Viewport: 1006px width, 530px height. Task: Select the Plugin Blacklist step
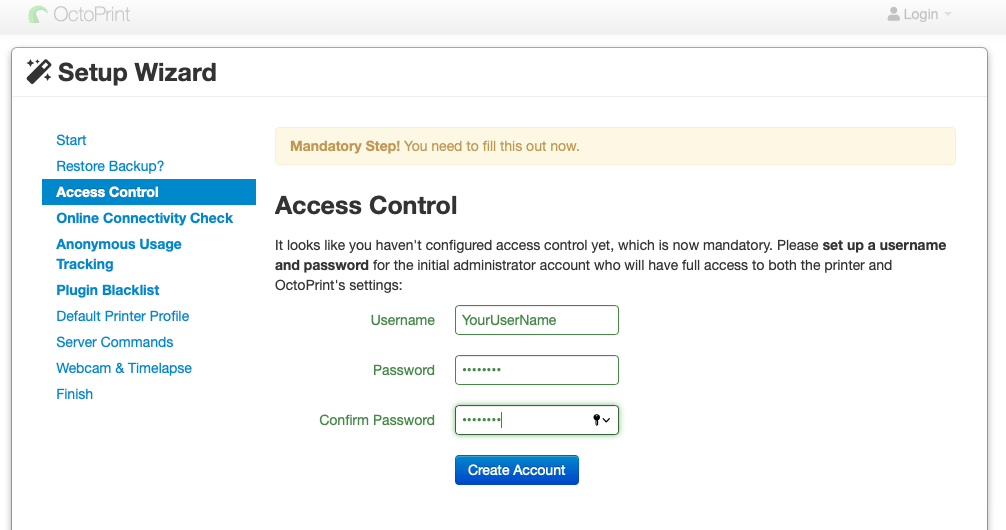tap(108, 290)
